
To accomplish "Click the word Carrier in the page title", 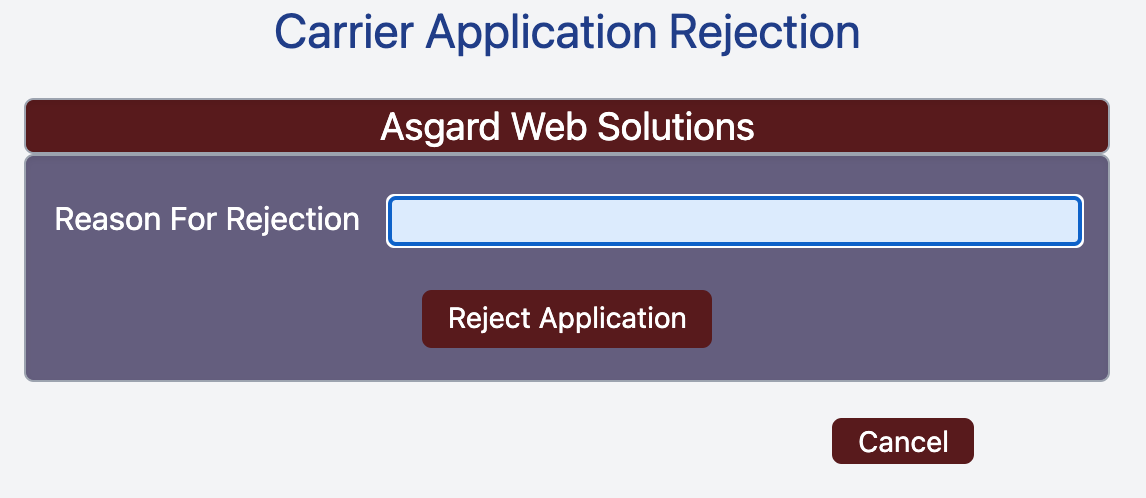I will [x=344, y=32].
